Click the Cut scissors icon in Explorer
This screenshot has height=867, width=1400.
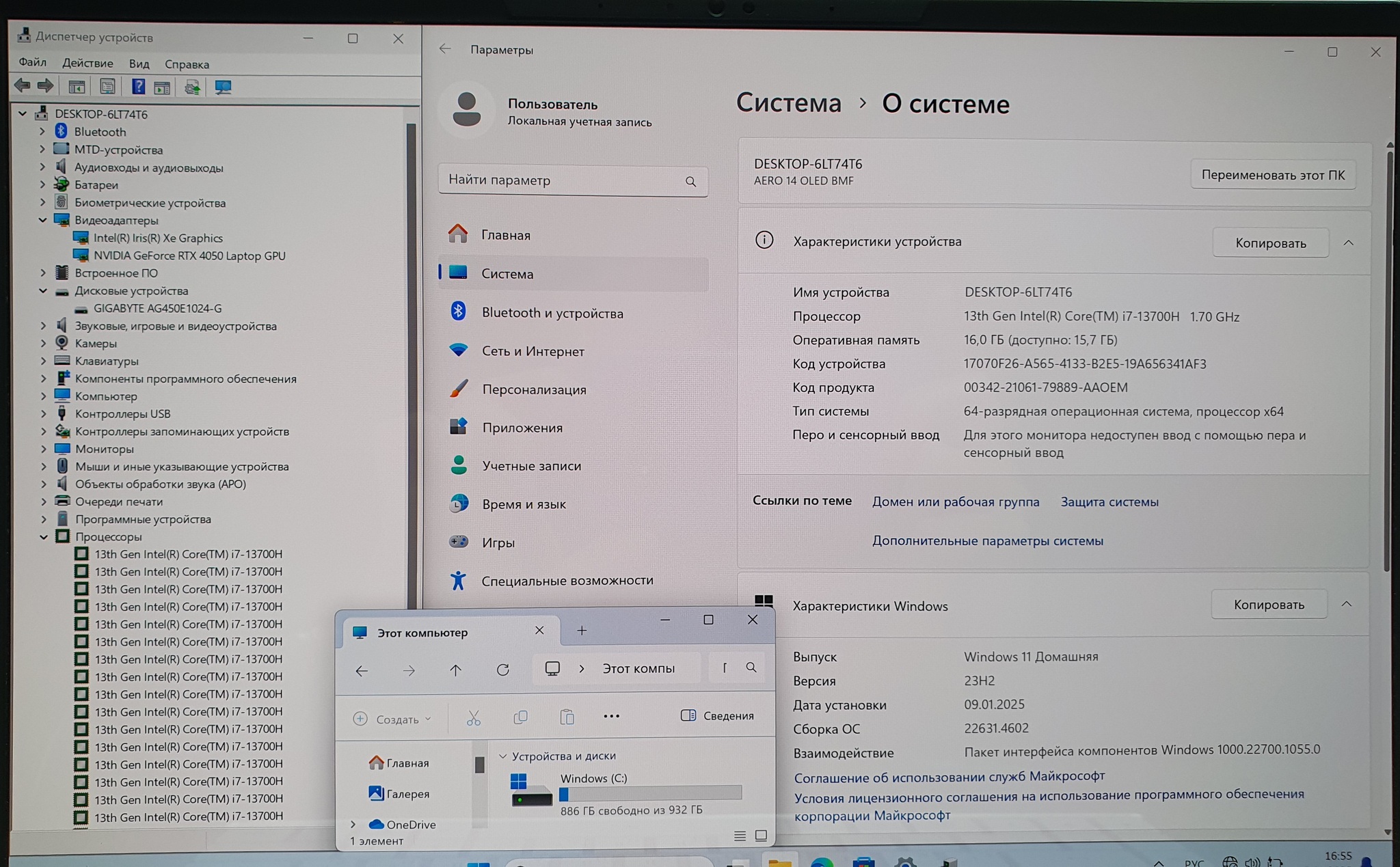click(474, 717)
